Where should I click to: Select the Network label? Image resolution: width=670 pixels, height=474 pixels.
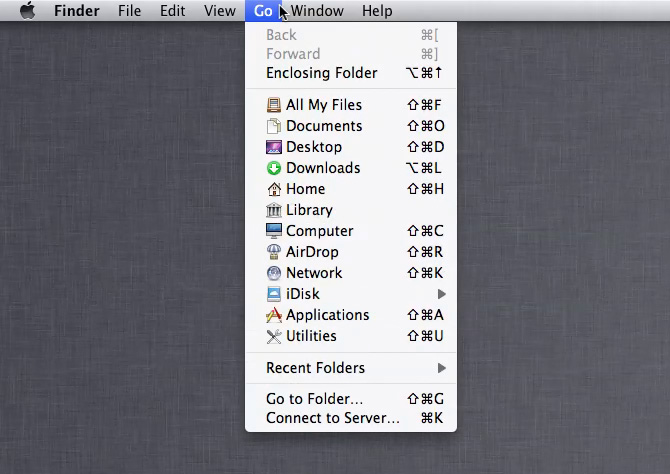pyautogui.click(x=314, y=273)
